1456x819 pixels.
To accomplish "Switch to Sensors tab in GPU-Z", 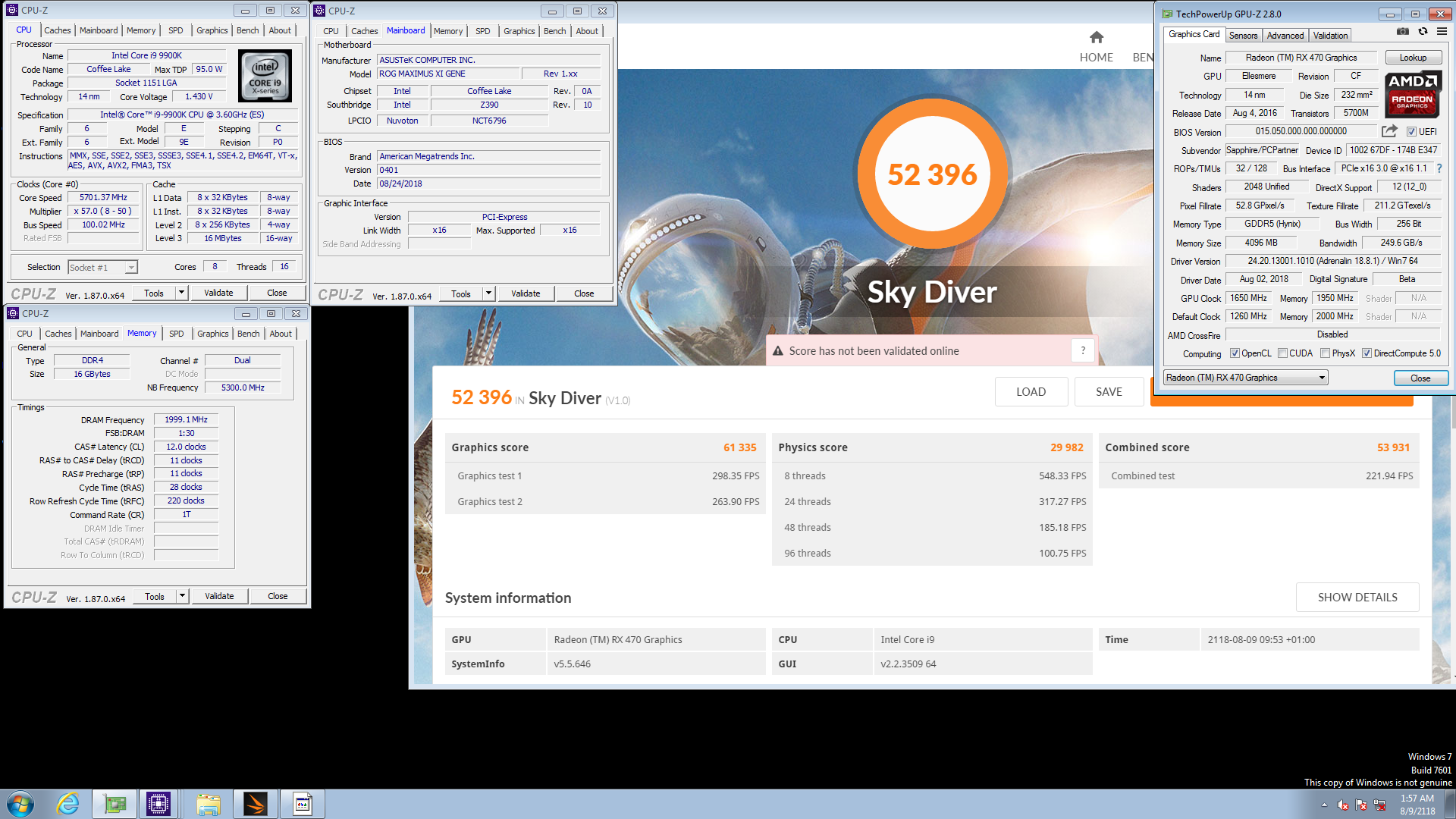I will pyautogui.click(x=1243, y=36).
